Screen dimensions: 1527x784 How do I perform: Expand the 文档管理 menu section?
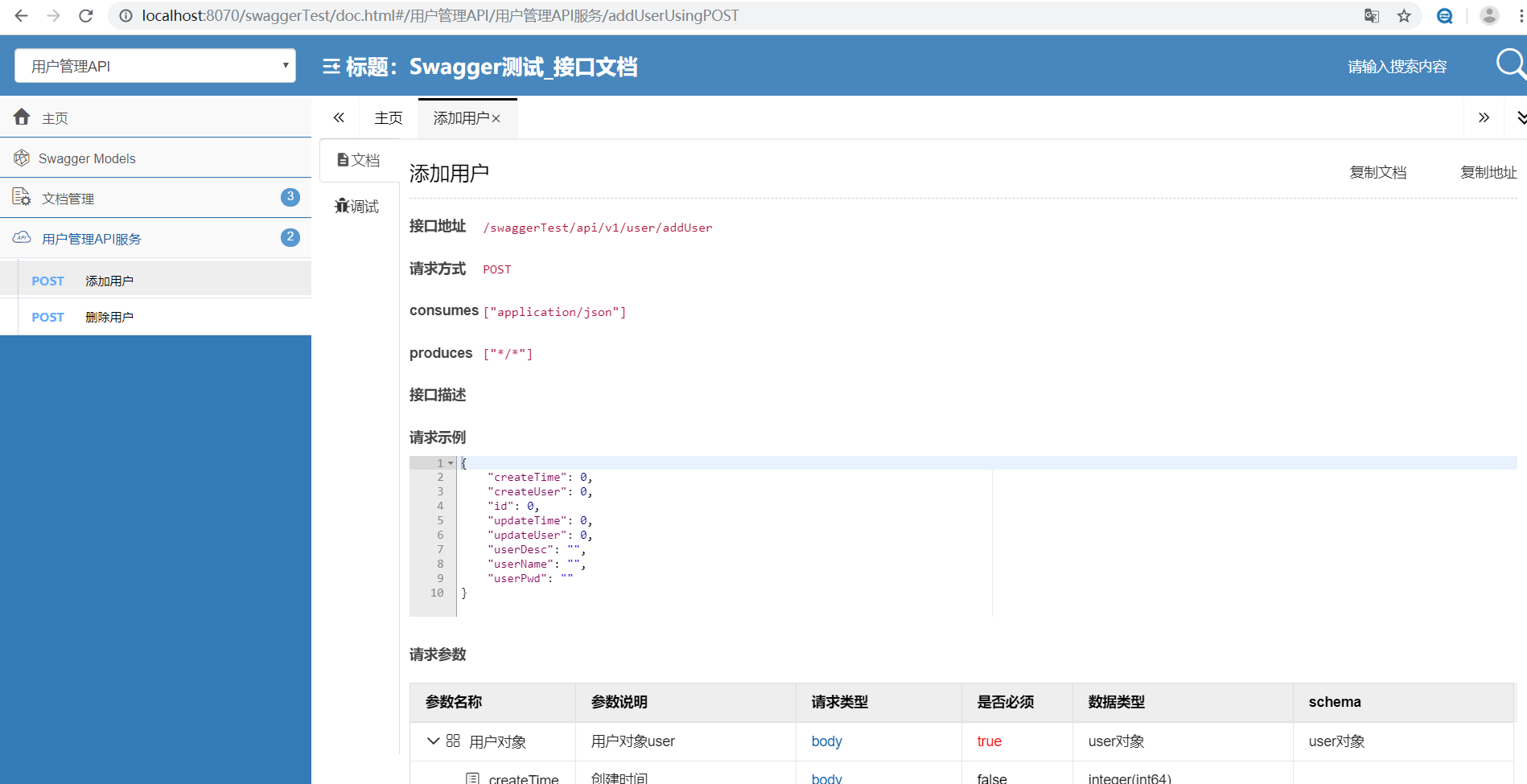click(155, 198)
